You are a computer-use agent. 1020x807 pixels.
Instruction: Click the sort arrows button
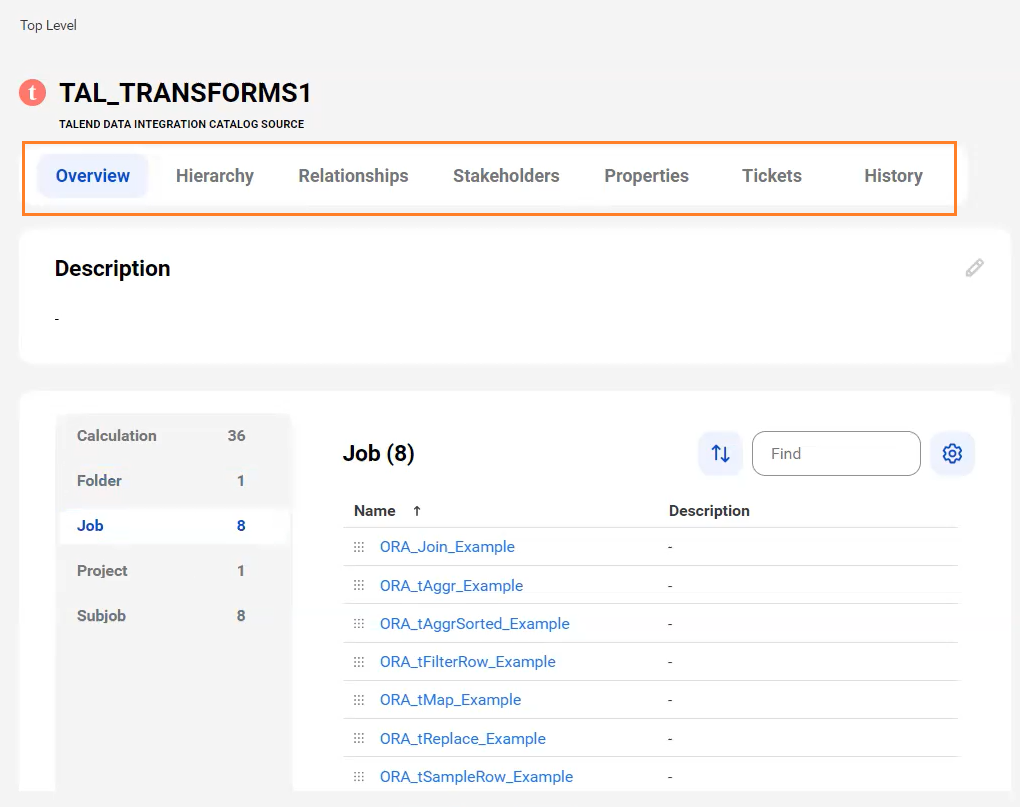pyautogui.click(x=720, y=453)
